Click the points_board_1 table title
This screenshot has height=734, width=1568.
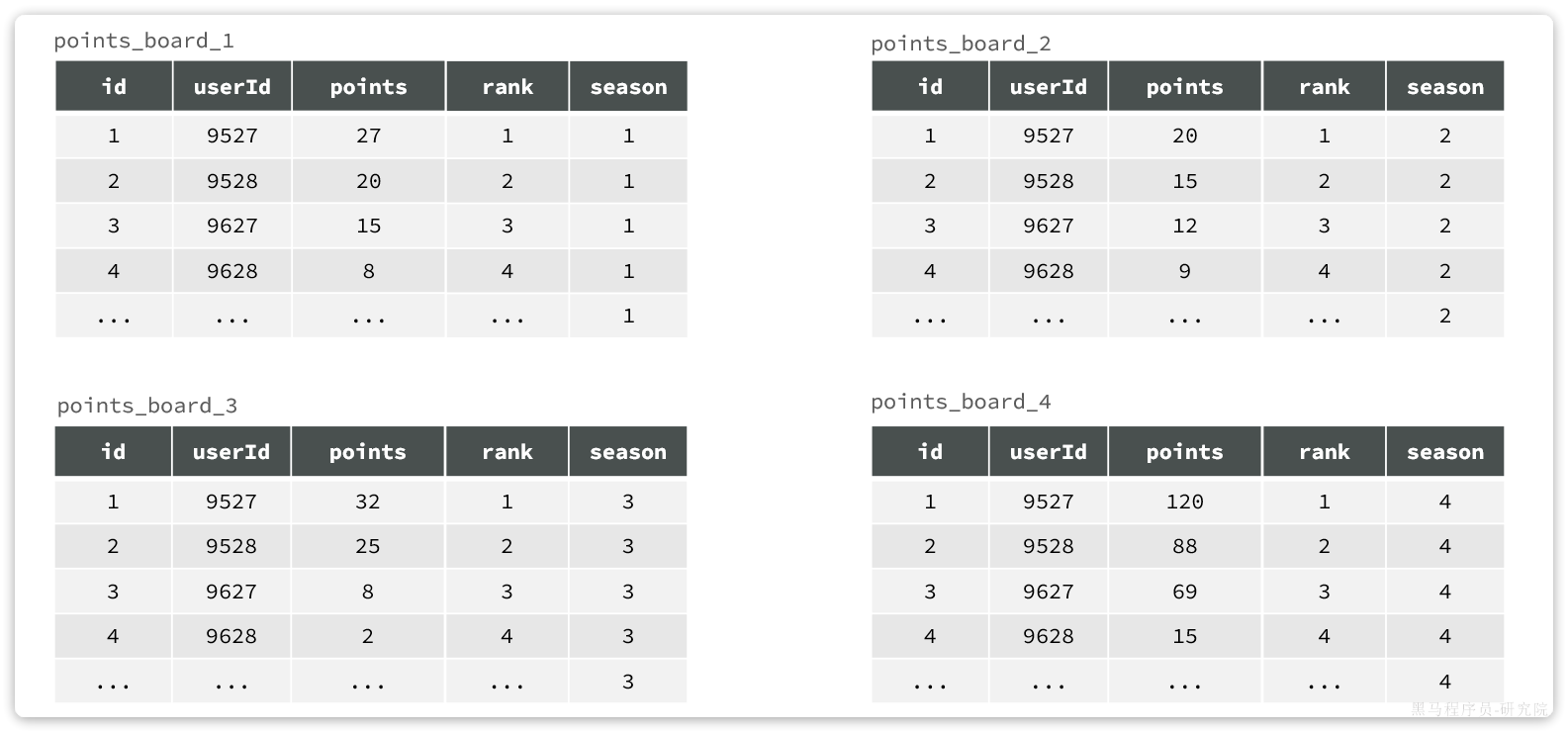pos(143,41)
